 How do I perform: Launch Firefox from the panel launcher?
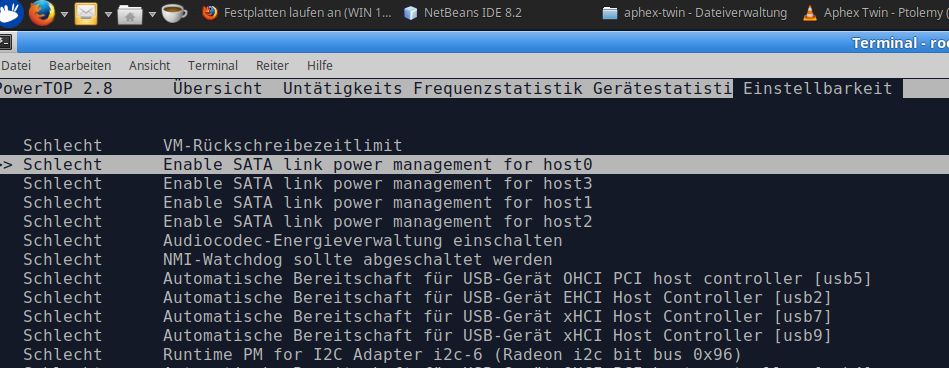(42, 13)
